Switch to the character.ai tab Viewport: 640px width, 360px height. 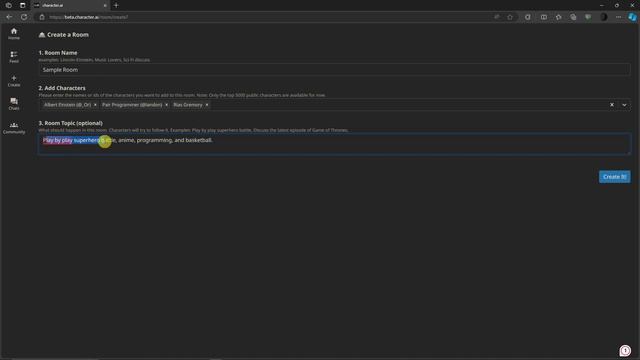[x=70, y=5]
